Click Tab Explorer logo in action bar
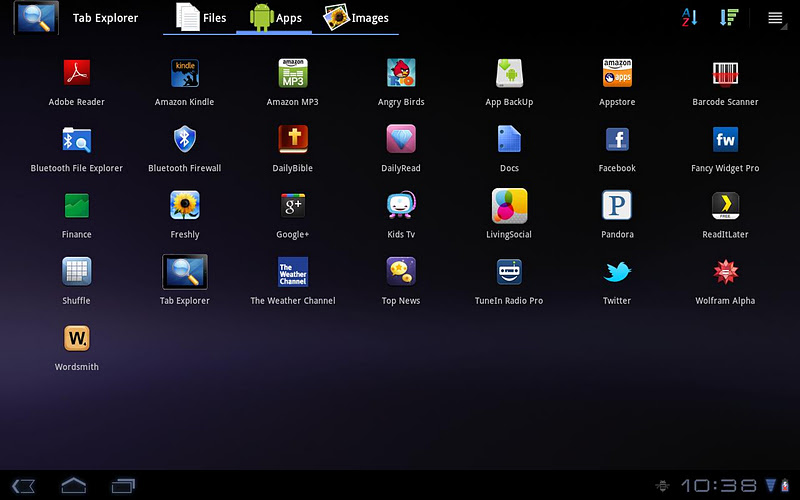 click(x=36, y=18)
